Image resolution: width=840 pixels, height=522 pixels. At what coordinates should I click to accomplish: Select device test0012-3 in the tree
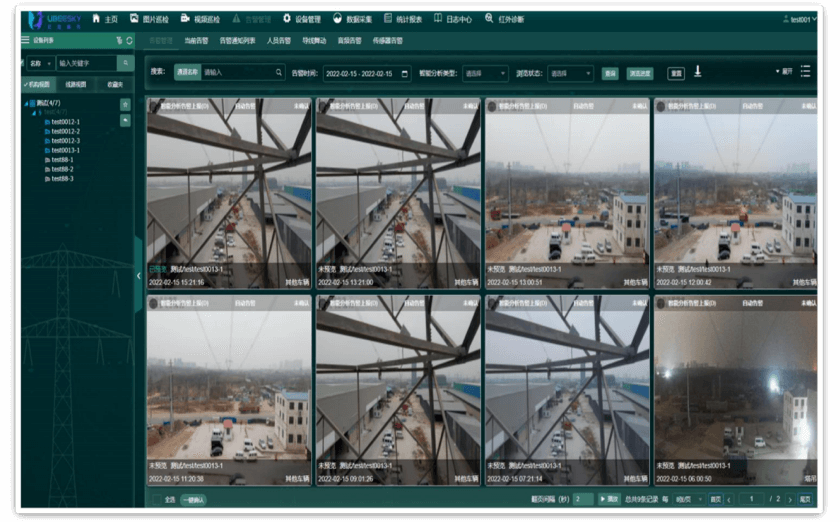point(63,141)
